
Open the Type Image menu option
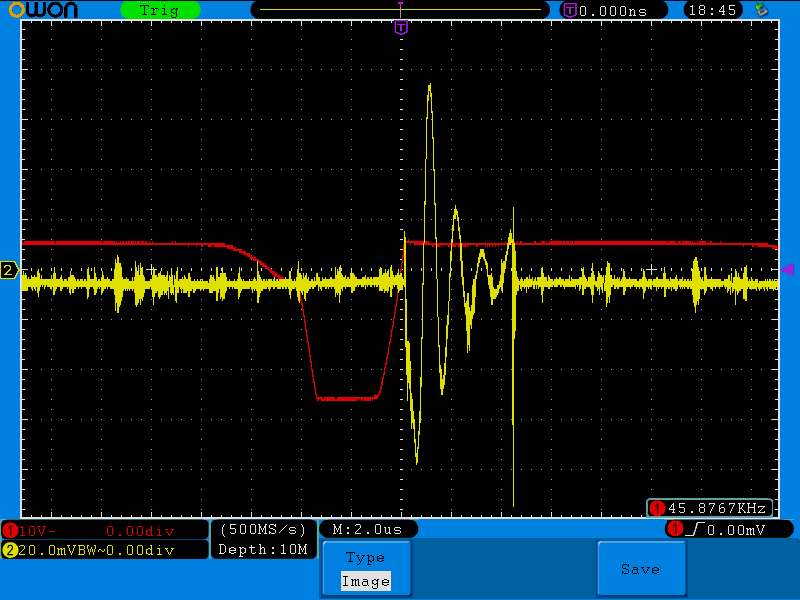pos(366,569)
